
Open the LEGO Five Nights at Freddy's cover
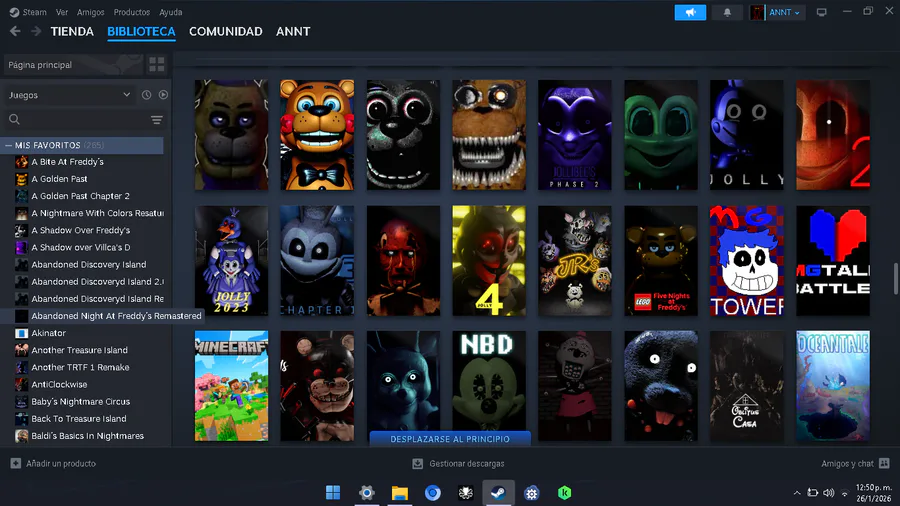(661, 261)
